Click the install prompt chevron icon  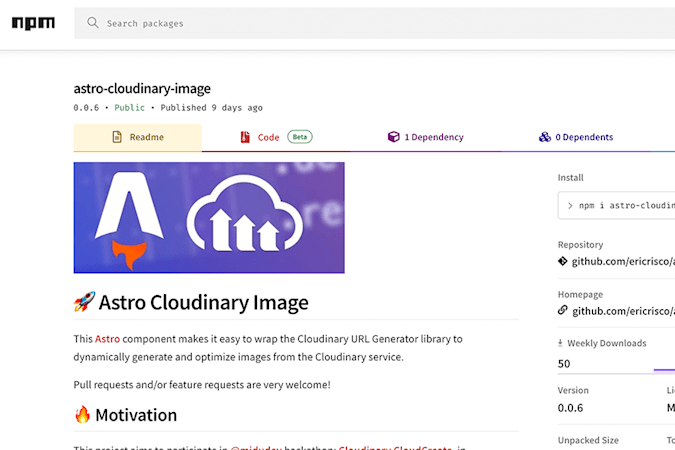[x=570, y=206]
